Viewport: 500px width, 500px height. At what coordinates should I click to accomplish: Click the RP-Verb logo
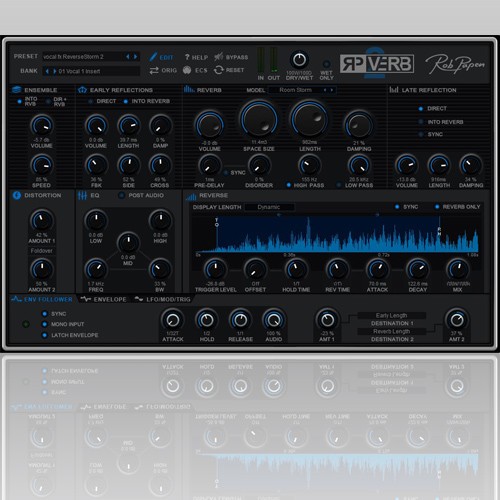pyautogui.click(x=377, y=63)
